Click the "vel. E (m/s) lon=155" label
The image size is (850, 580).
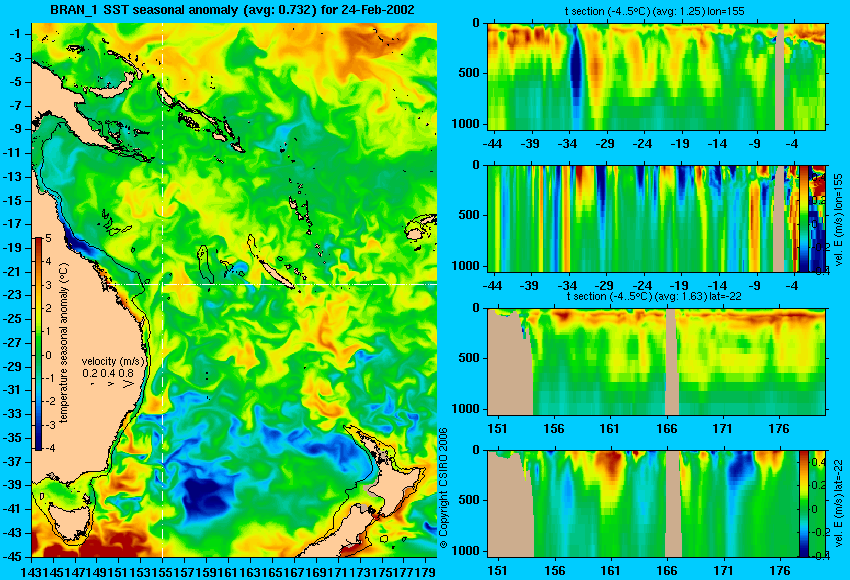point(839,220)
